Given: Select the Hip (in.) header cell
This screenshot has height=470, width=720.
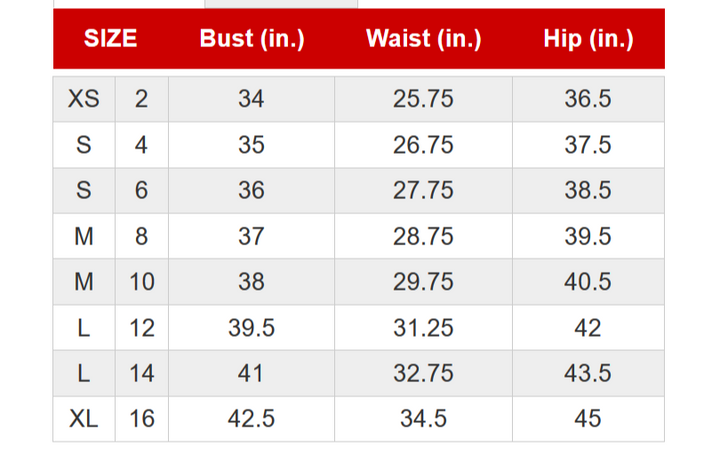Looking at the screenshot, I should coord(588,39).
